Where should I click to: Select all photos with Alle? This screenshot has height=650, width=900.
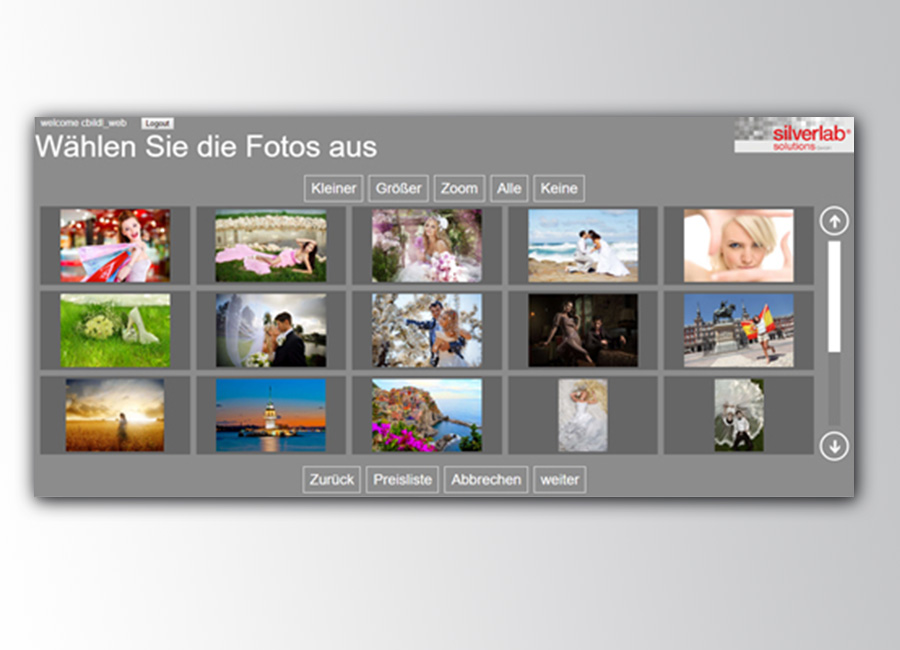(x=509, y=188)
